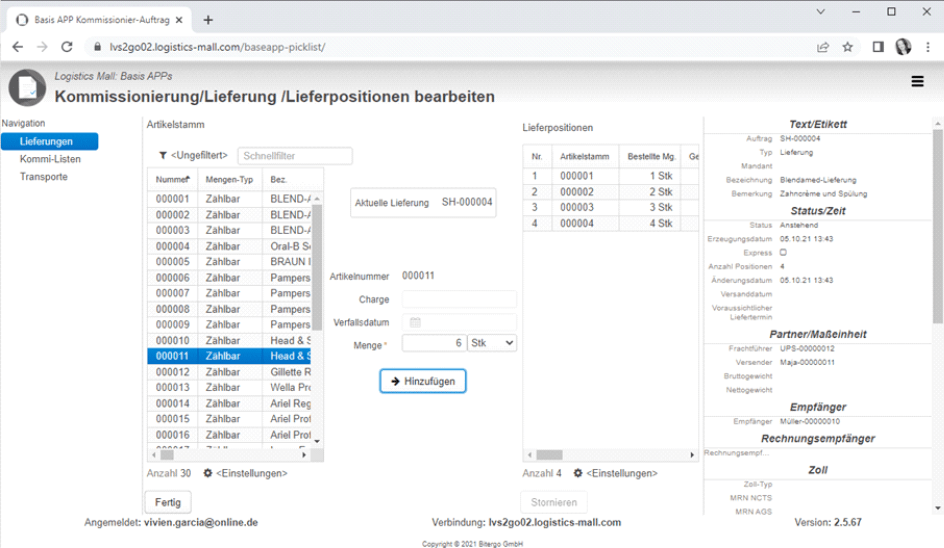Screen dimensions: 944x548
Task: Open the tab search chevron
Action: [820, 11]
